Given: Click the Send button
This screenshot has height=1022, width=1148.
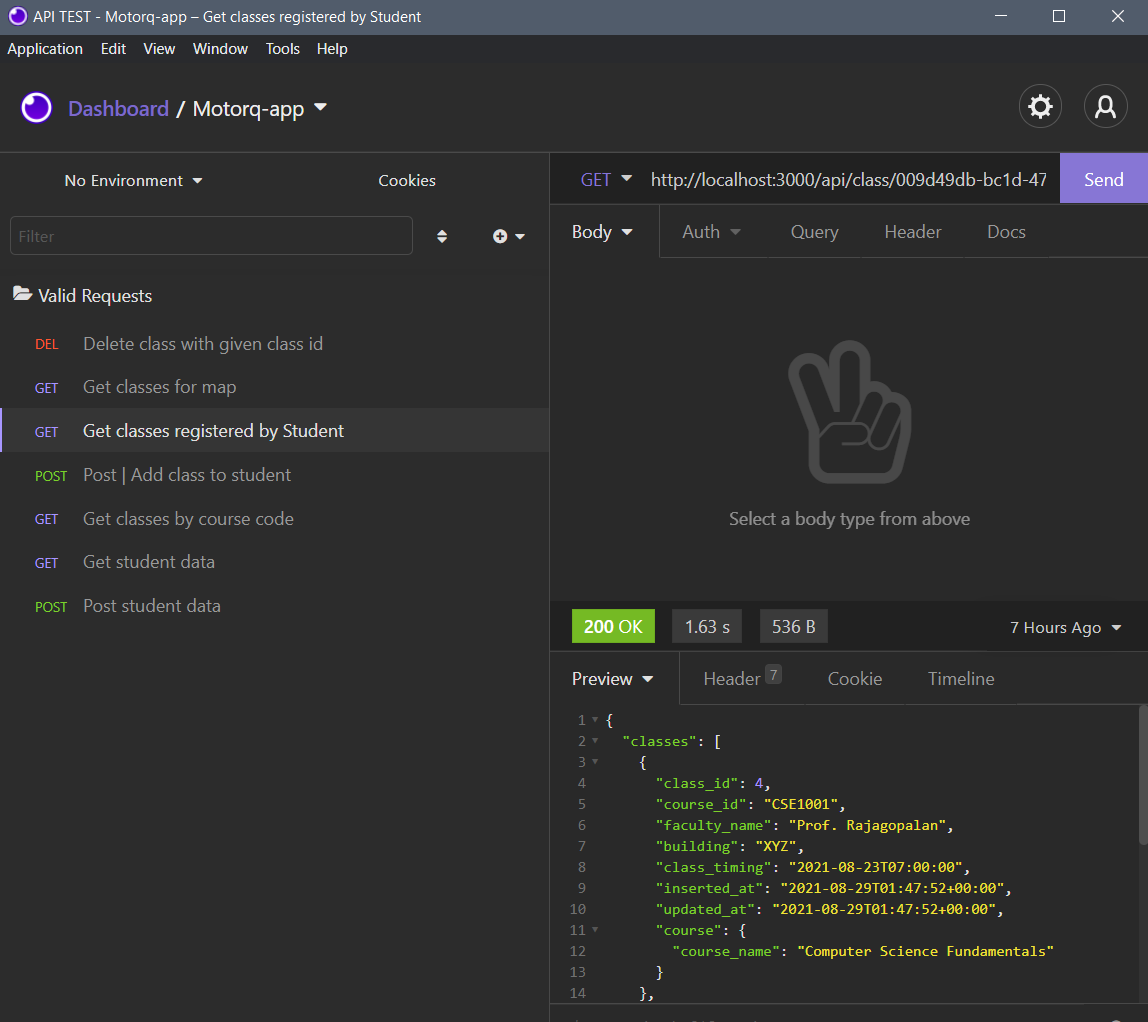Looking at the screenshot, I should pyautogui.click(x=1103, y=179).
